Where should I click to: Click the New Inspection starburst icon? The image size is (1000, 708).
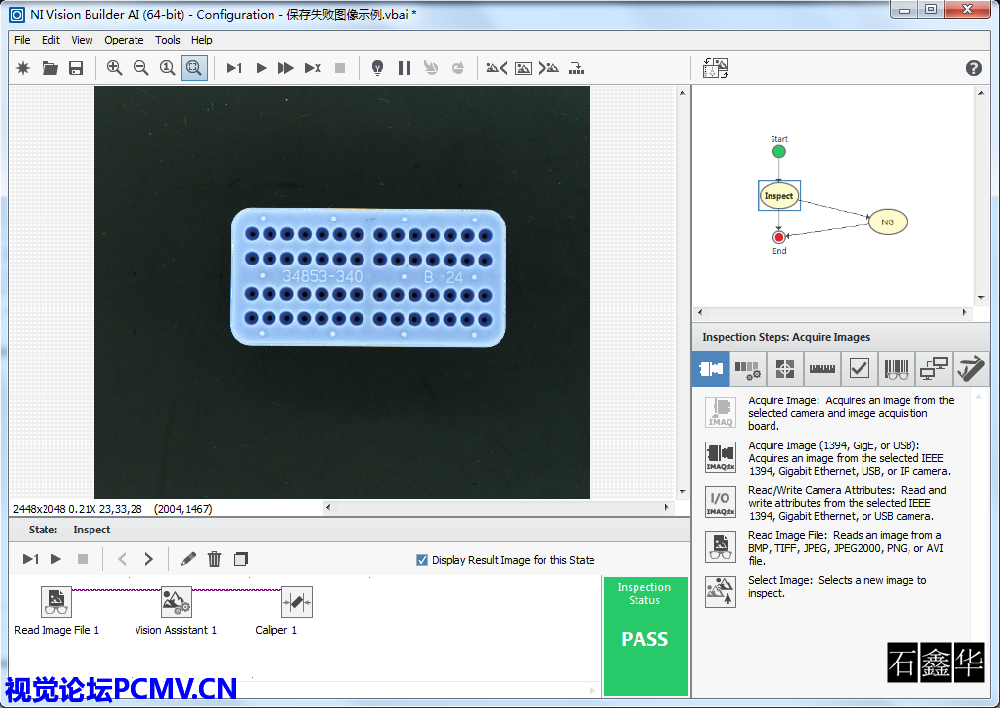point(23,68)
